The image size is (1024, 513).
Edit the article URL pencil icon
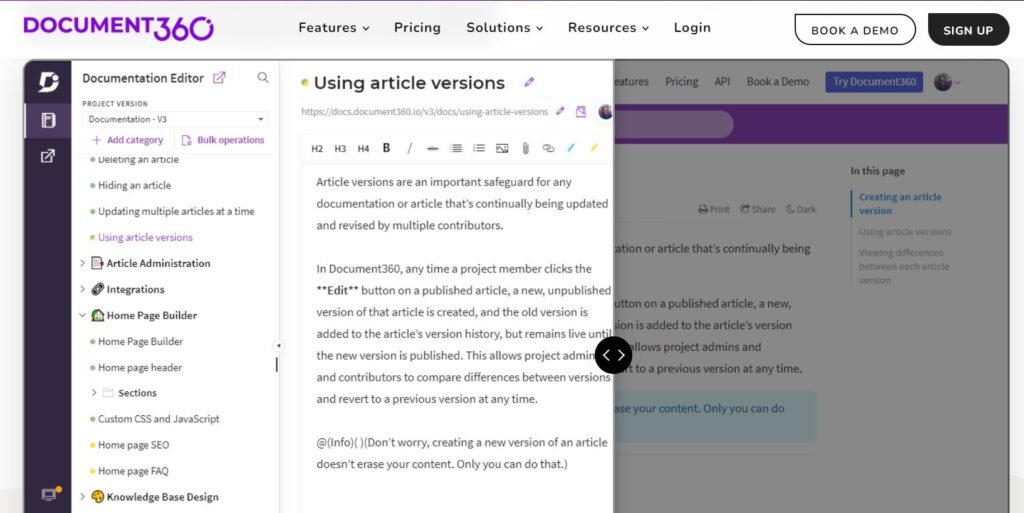coord(560,112)
